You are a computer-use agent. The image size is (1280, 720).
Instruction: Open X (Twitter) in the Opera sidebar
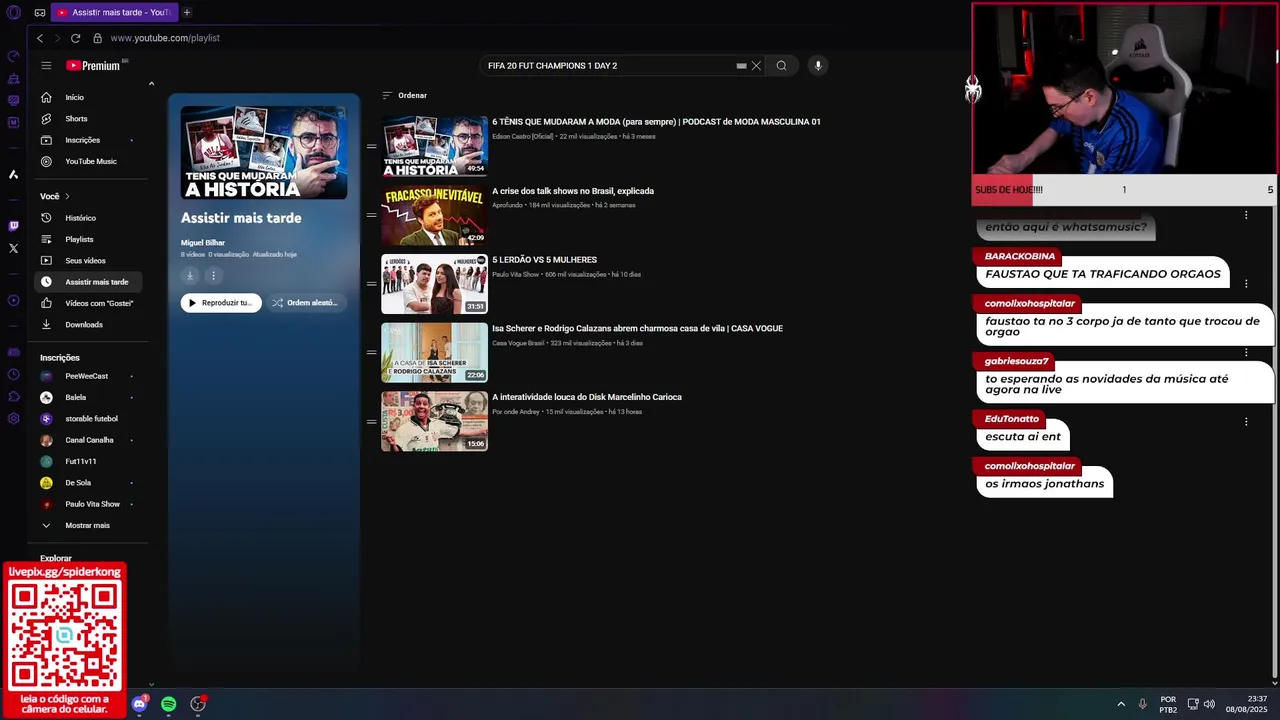[x=13, y=248]
